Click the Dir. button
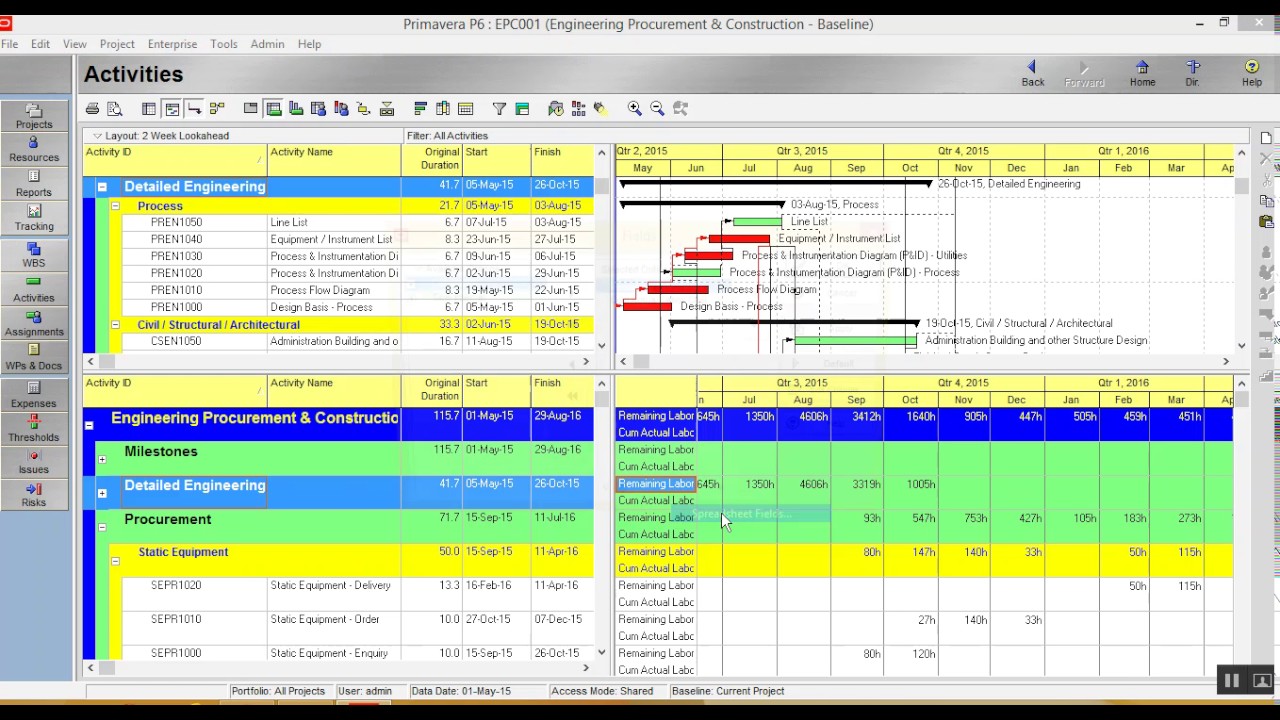The width and height of the screenshot is (1280, 720). (1193, 74)
